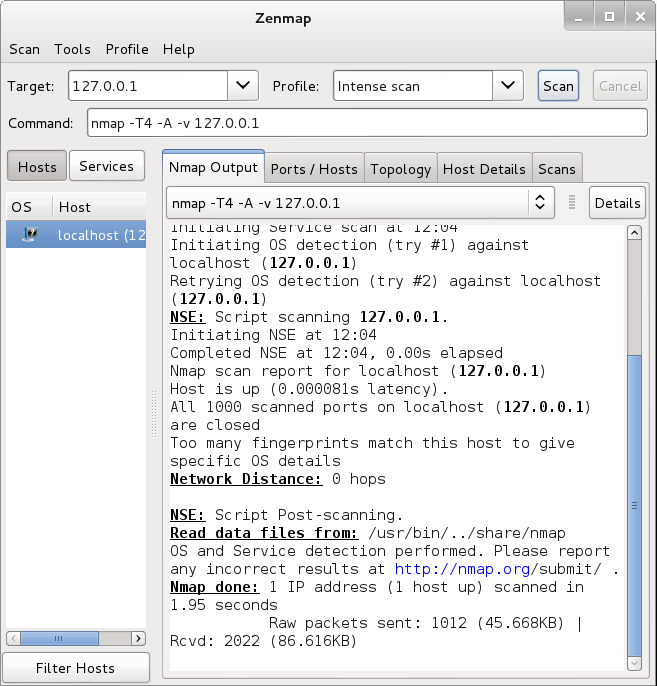This screenshot has height=686, width=657.
Task: Switch to the Topology tab
Action: (x=401, y=169)
